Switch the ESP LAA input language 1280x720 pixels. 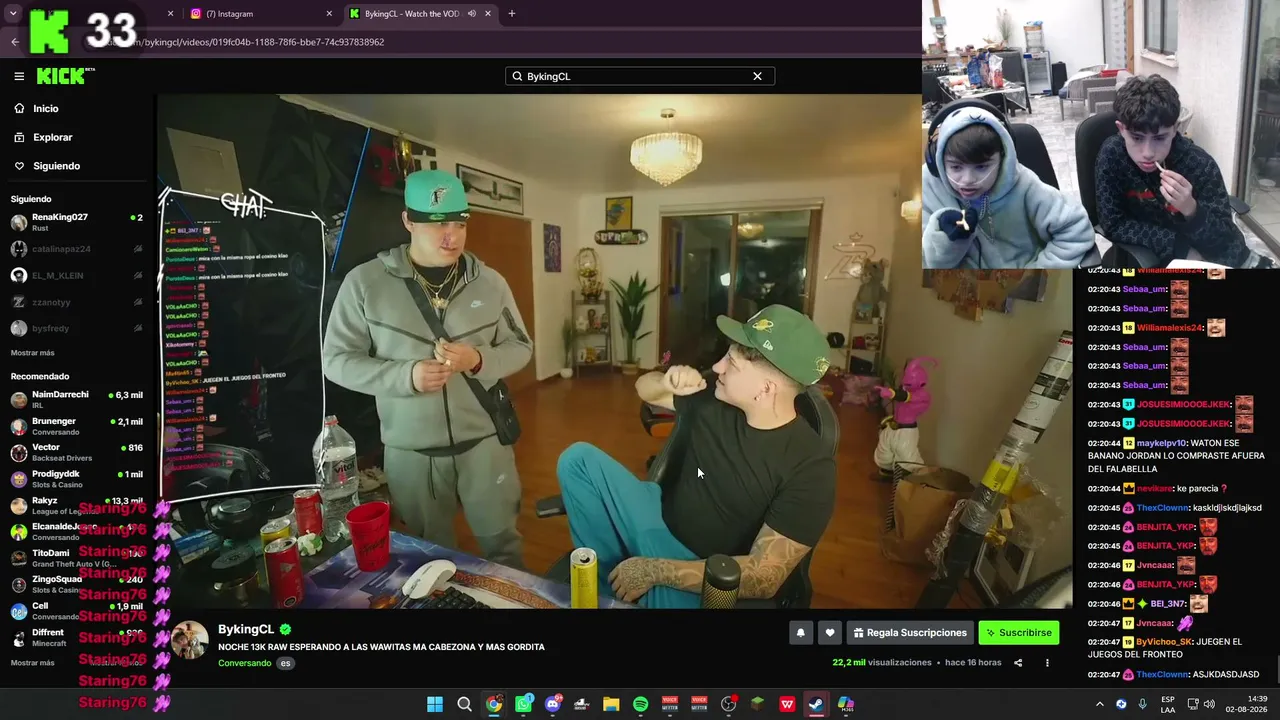[x=1168, y=704]
